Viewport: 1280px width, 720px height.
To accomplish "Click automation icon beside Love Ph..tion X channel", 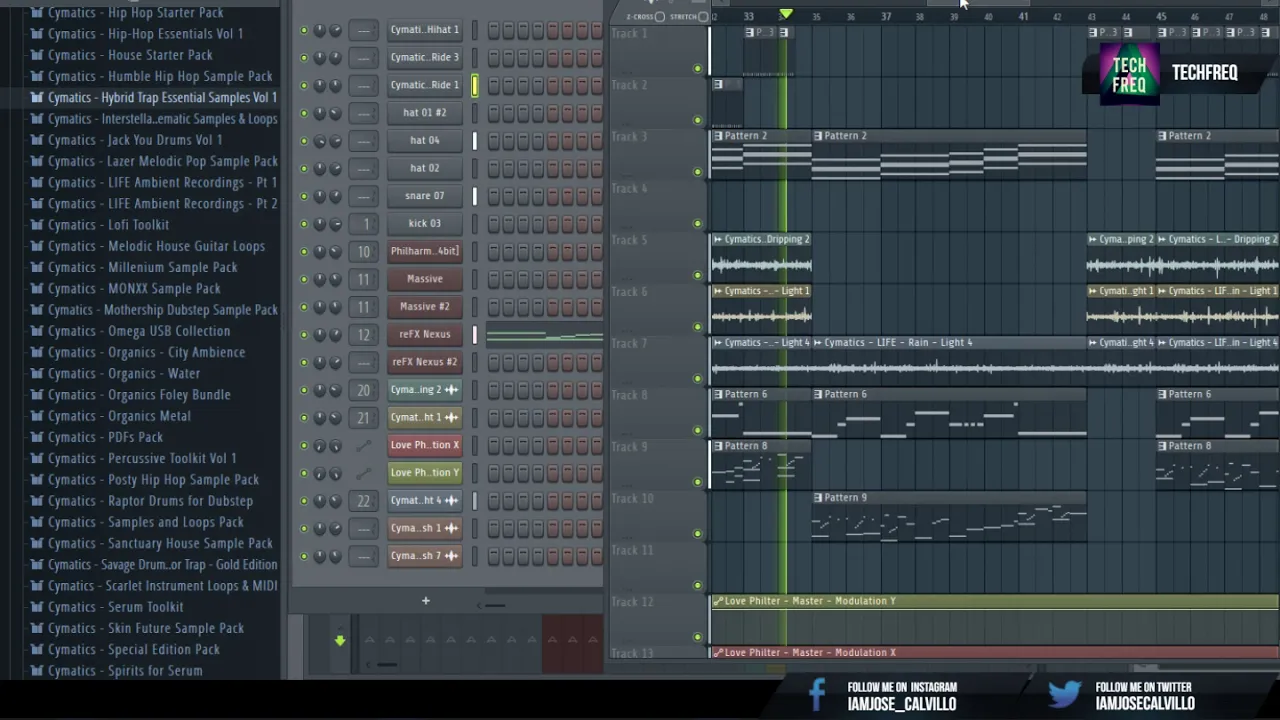I will tap(363, 445).
